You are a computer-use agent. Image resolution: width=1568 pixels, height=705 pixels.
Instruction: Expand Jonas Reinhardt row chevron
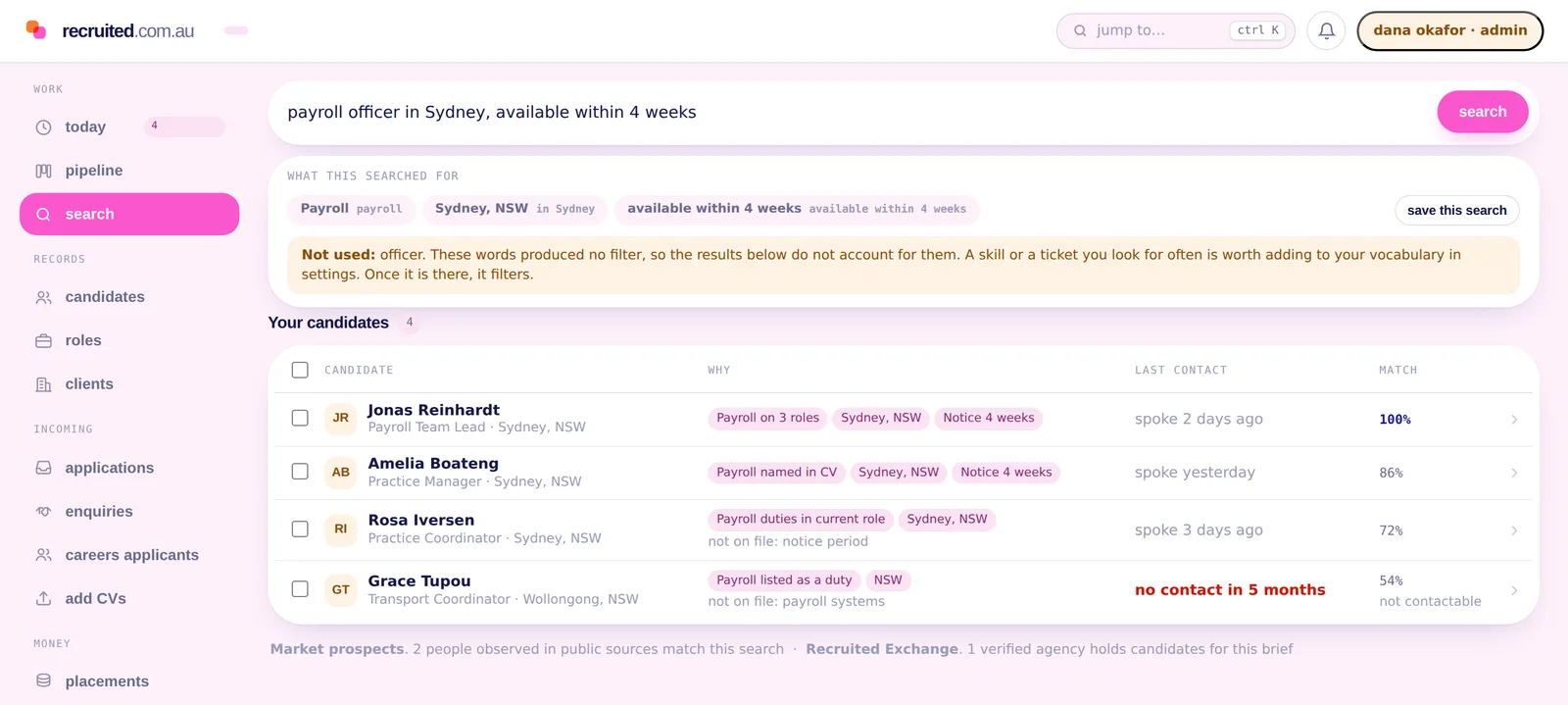tap(1514, 420)
